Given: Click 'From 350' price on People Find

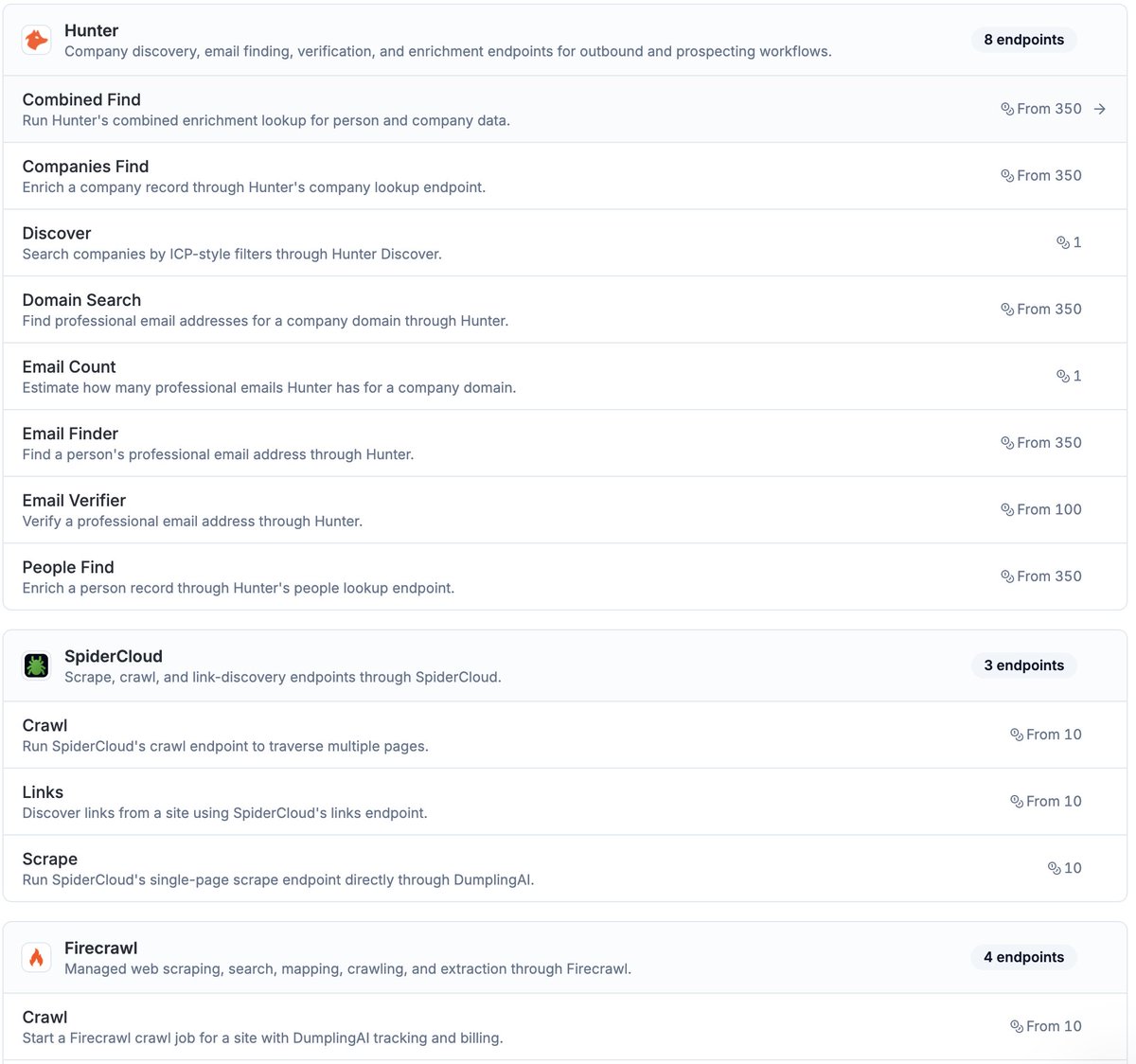Looking at the screenshot, I should (1049, 576).
